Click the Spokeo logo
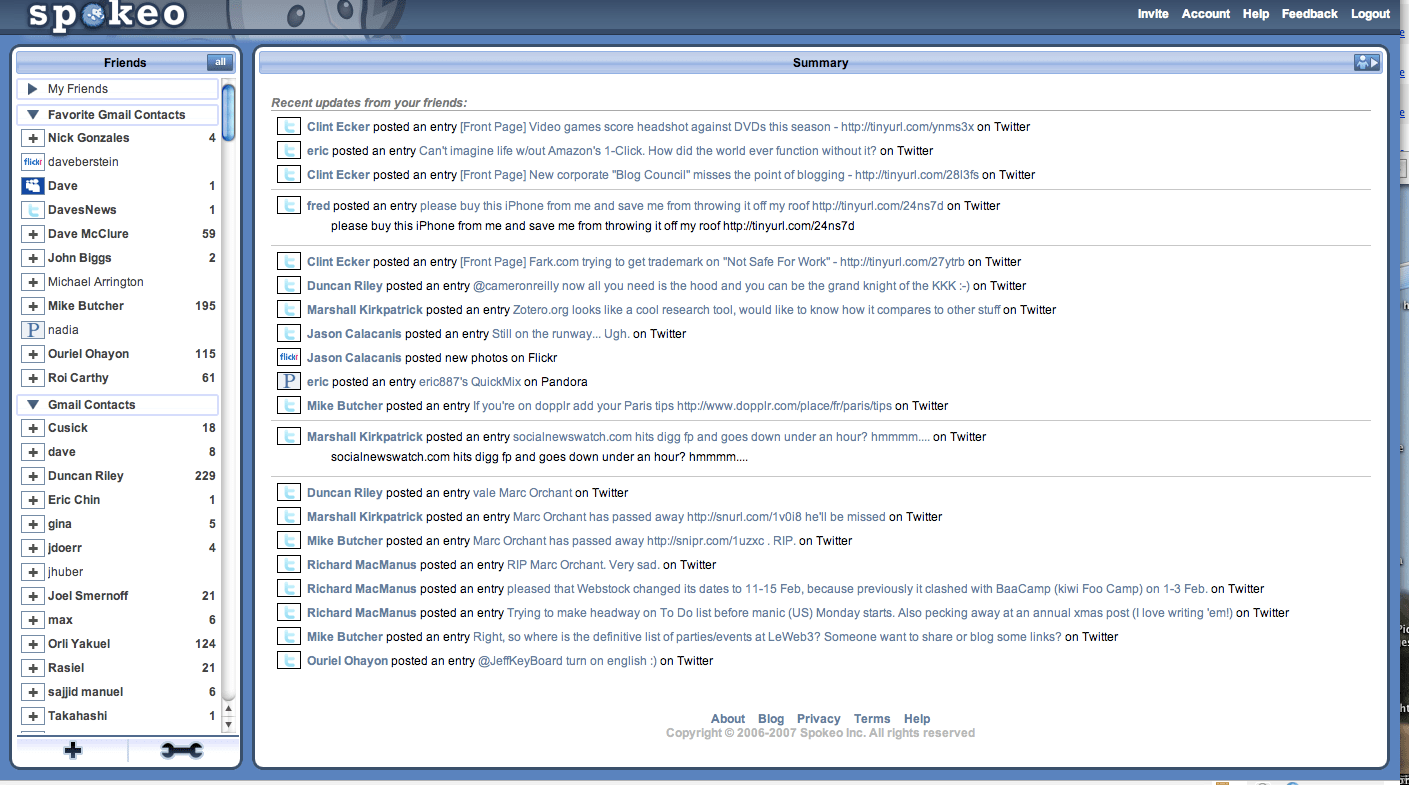 click(x=107, y=15)
